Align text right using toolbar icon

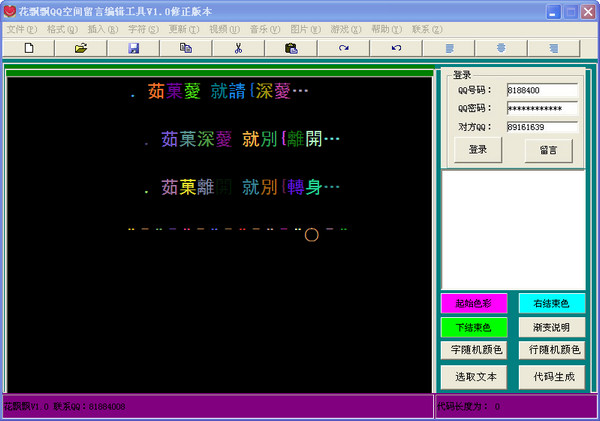[x=554, y=48]
